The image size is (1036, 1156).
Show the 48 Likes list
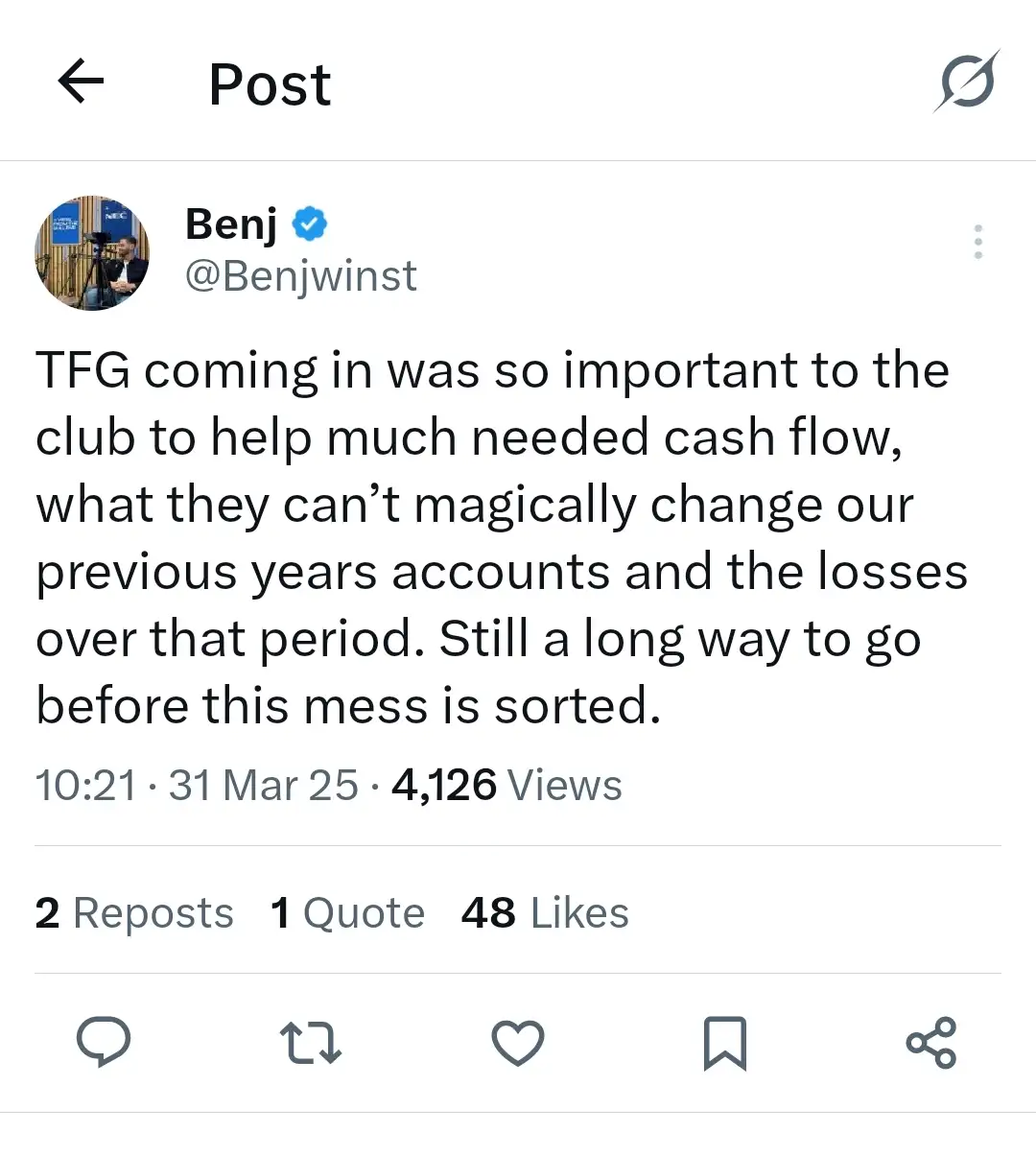(545, 913)
